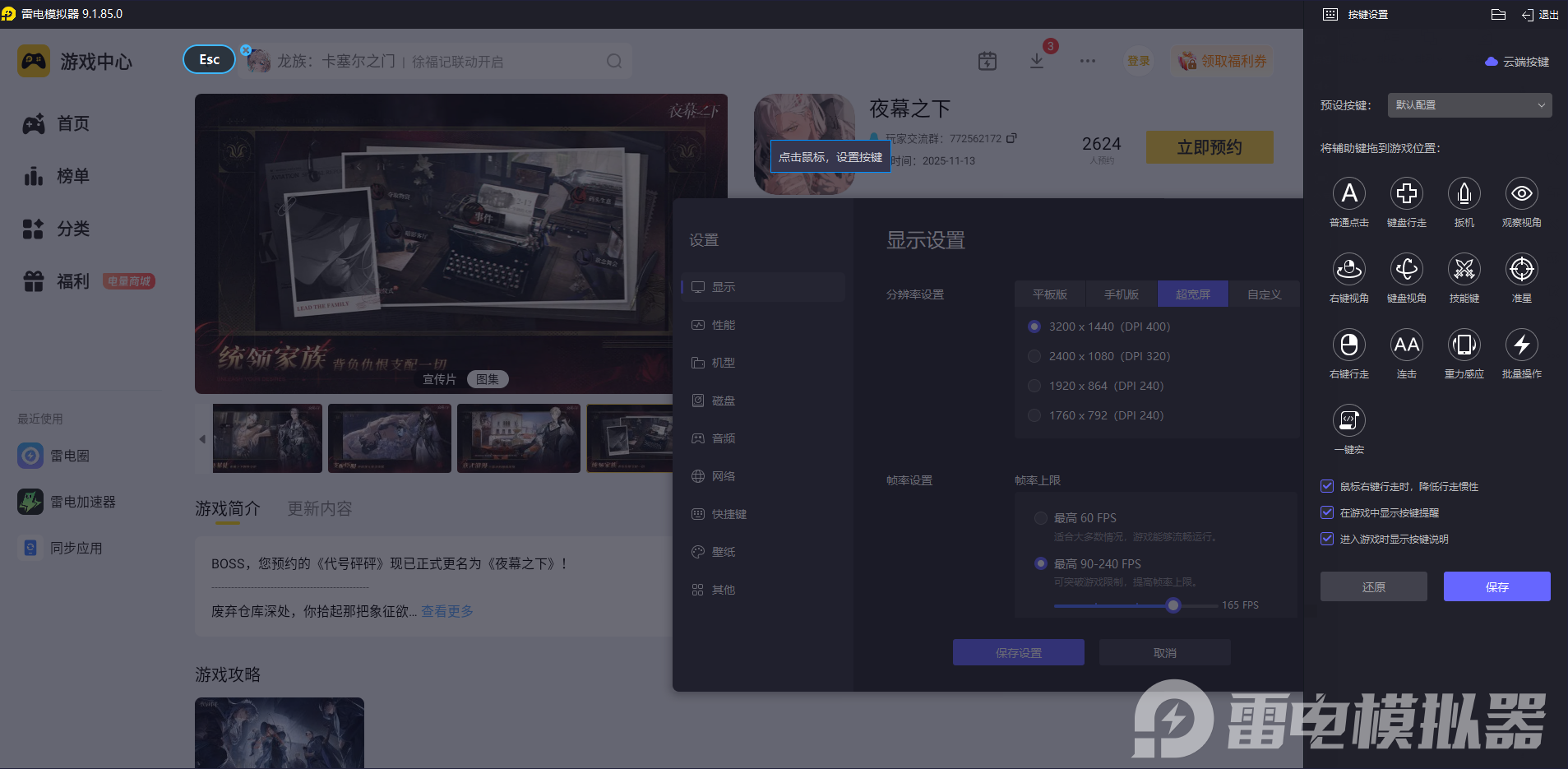
Task: Choose the 观察视角 eye tool
Action: pos(1521,194)
